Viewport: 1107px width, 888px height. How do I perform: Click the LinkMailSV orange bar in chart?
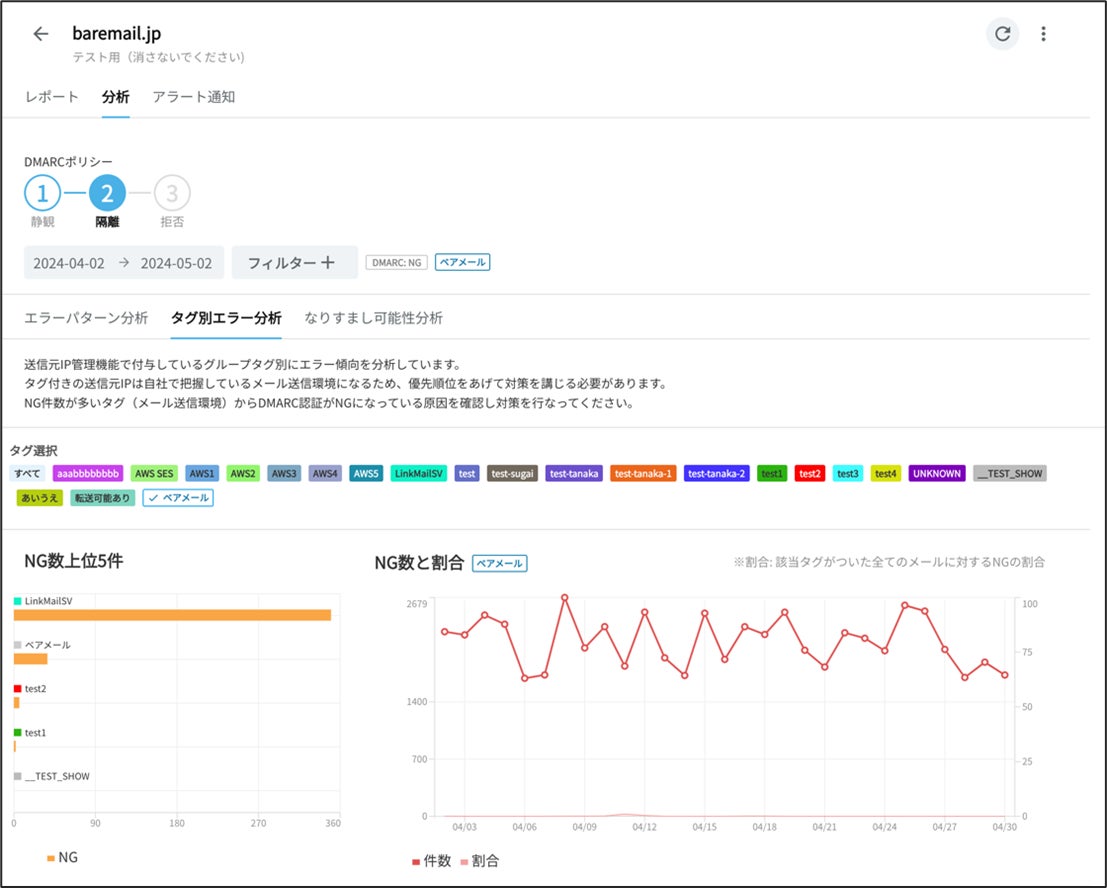pyautogui.click(x=172, y=615)
